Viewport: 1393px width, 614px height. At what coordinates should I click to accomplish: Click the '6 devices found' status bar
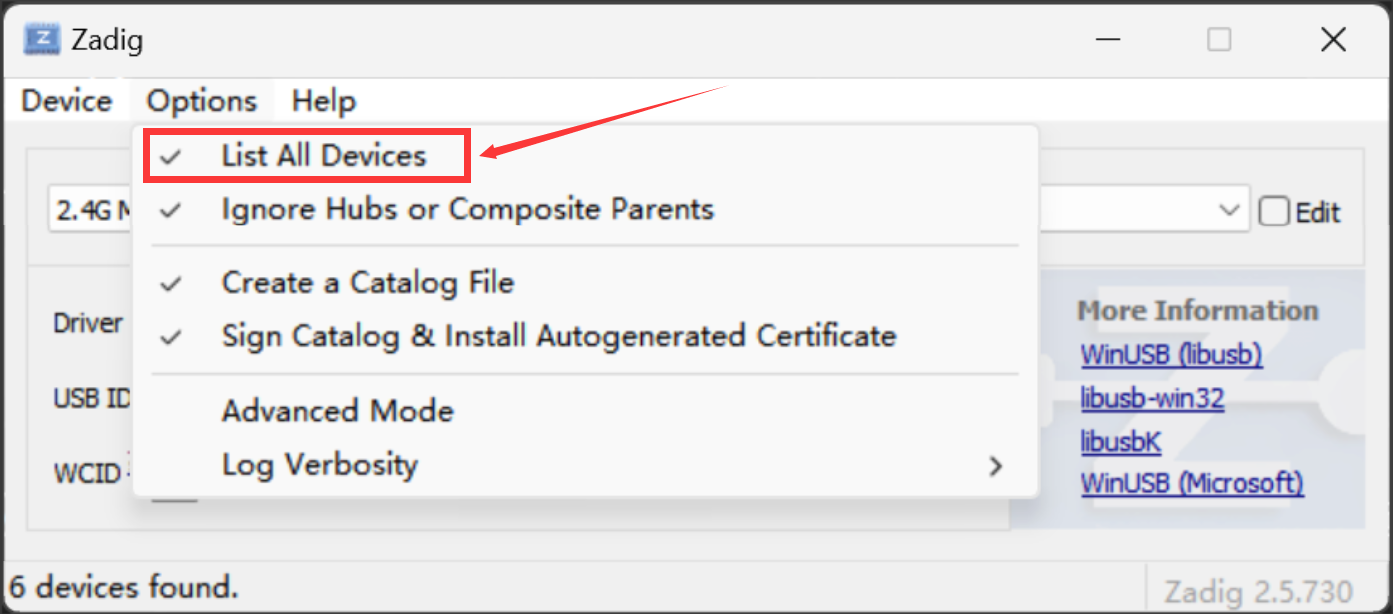click(123, 586)
